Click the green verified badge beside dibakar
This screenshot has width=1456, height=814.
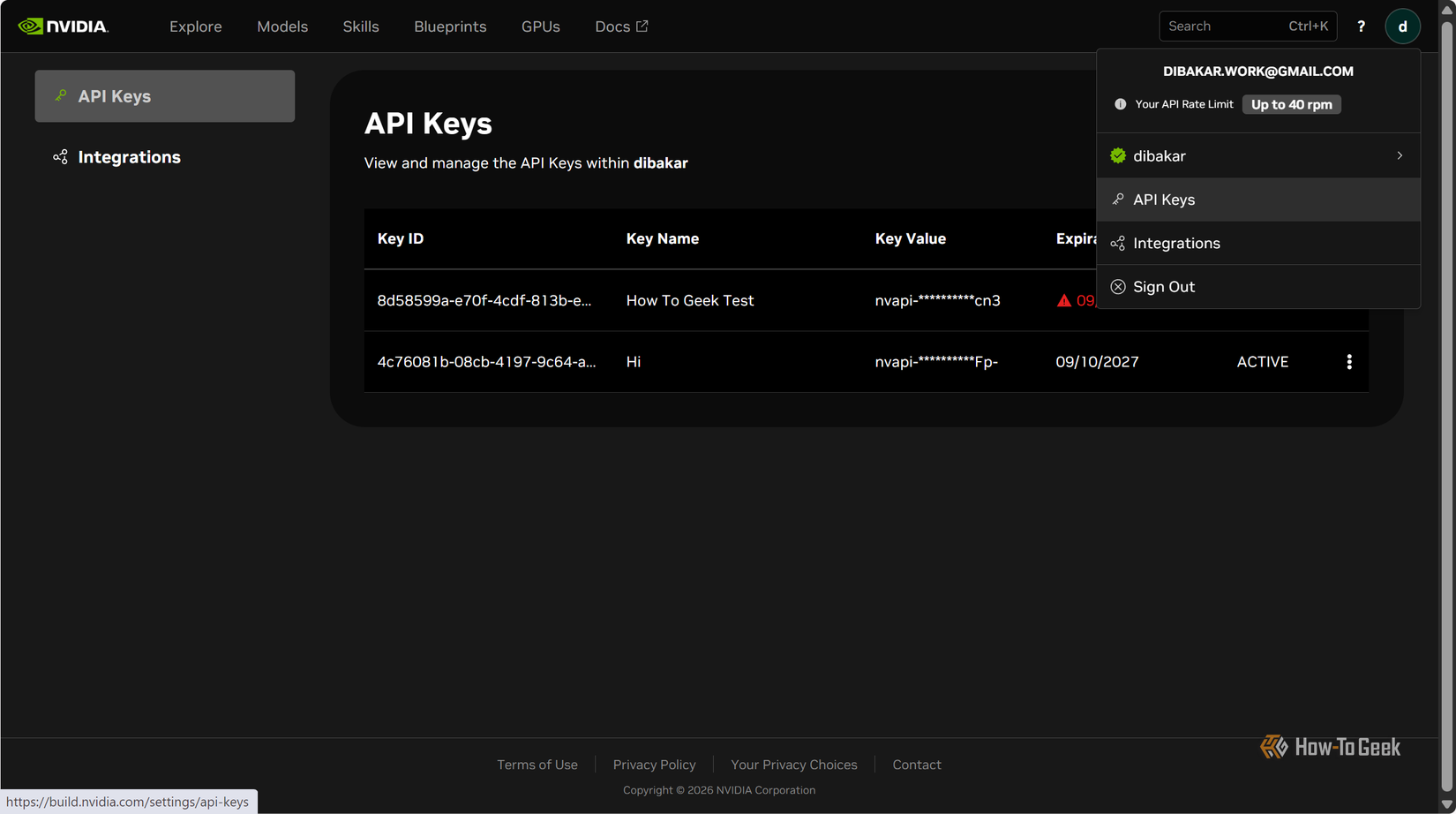click(1118, 155)
